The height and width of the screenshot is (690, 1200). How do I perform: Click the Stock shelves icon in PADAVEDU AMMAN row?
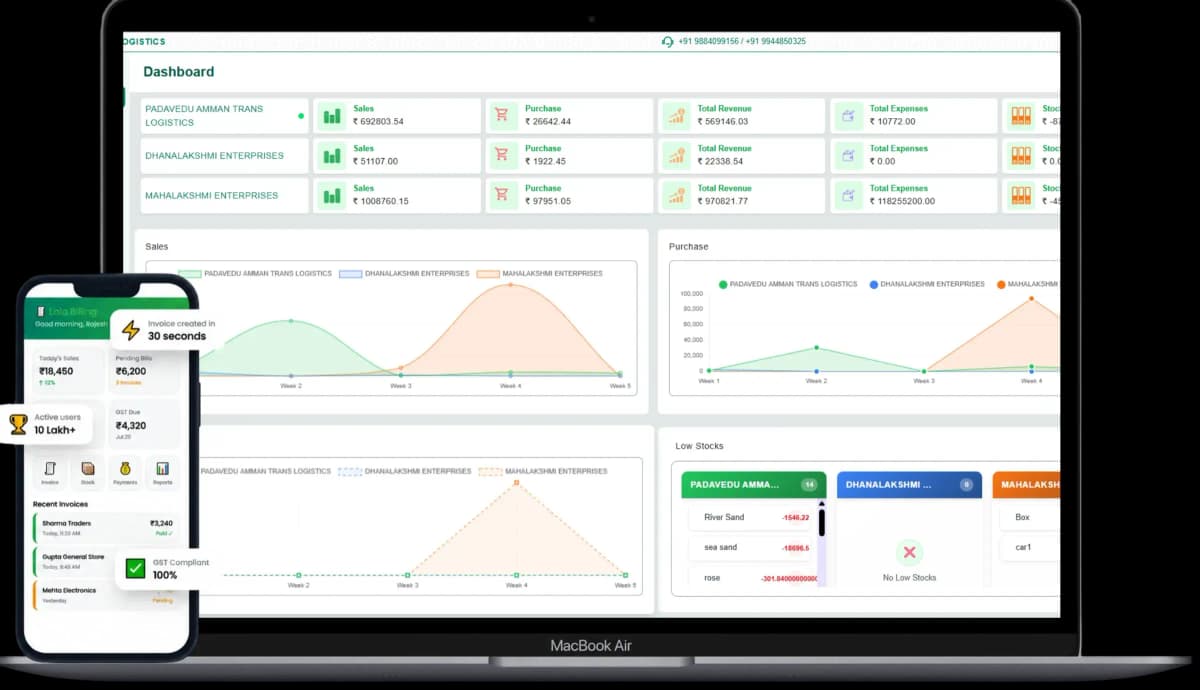1020,116
